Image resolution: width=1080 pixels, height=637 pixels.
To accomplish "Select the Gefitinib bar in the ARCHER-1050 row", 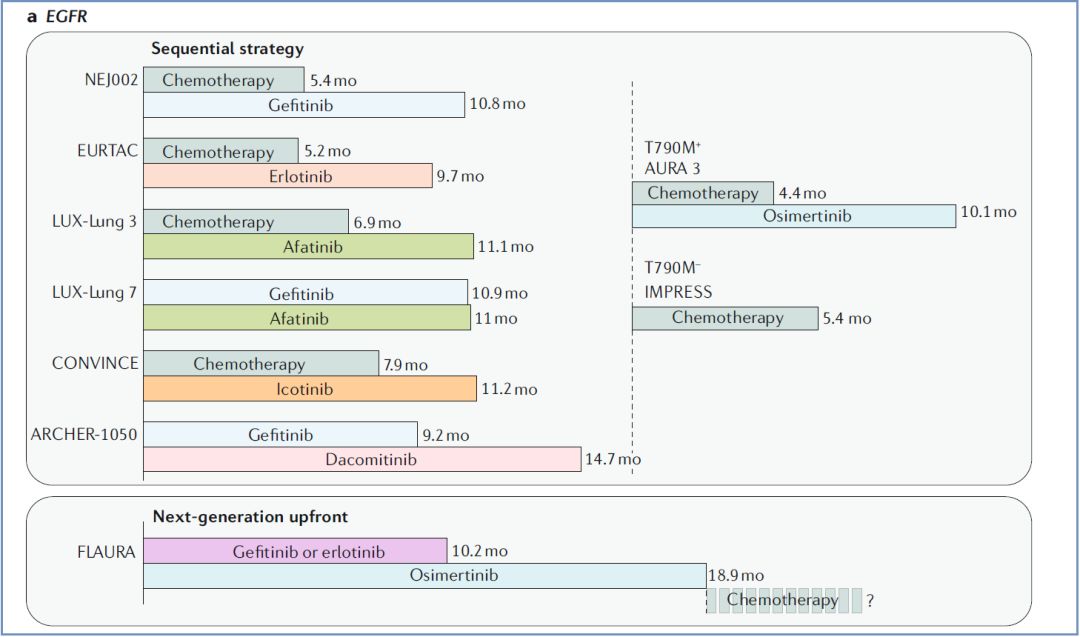I will [280, 435].
